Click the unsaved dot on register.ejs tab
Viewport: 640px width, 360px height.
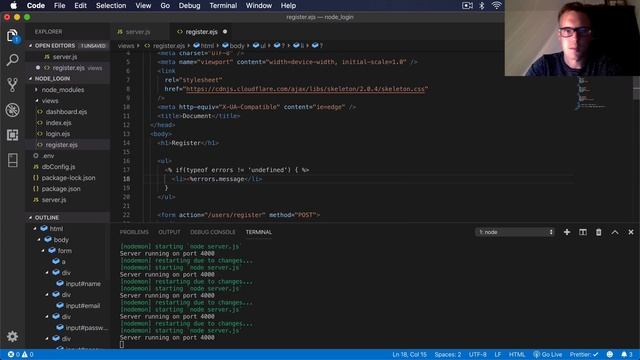[x=225, y=31]
